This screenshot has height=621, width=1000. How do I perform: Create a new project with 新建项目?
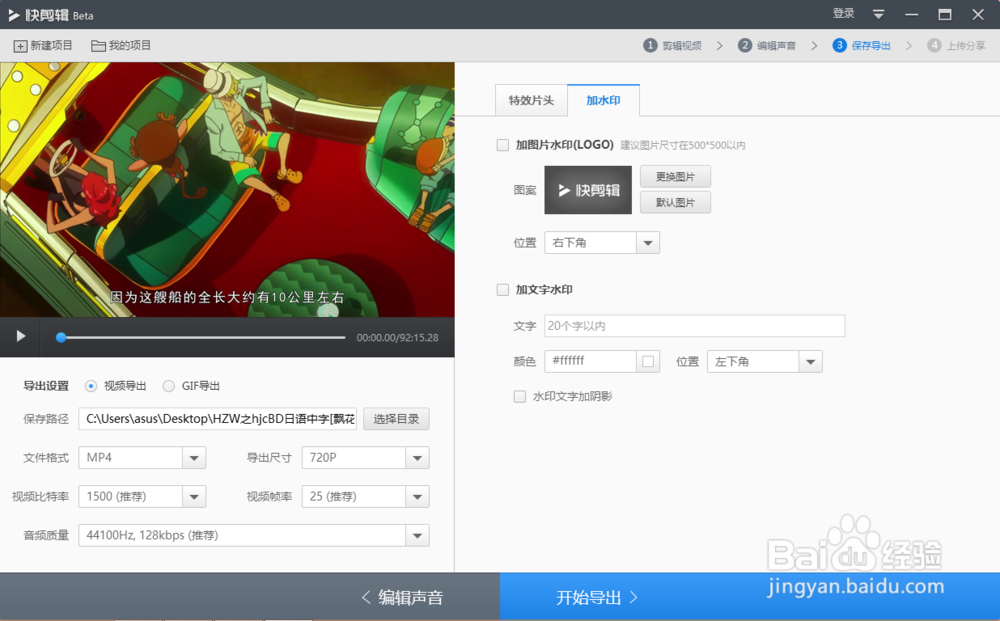tap(43, 45)
